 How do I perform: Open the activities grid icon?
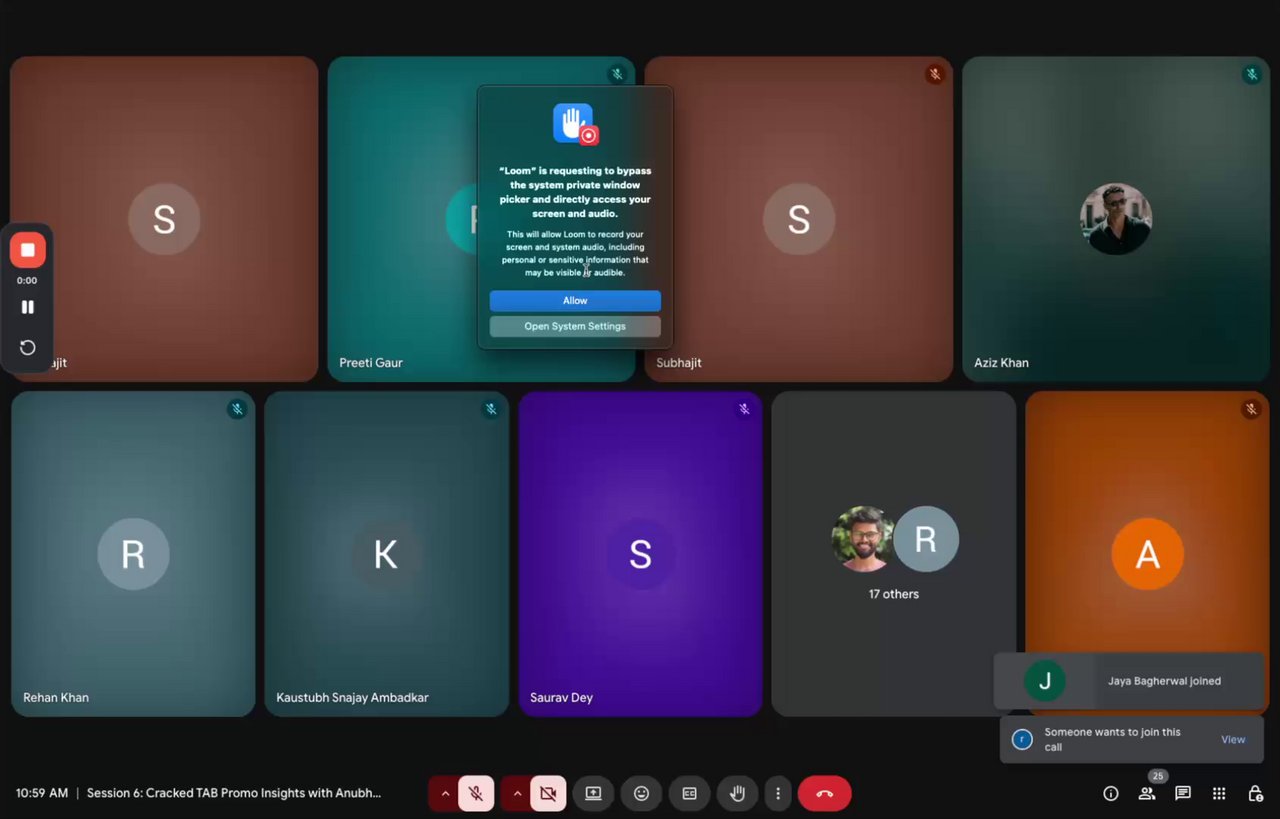coord(1219,793)
